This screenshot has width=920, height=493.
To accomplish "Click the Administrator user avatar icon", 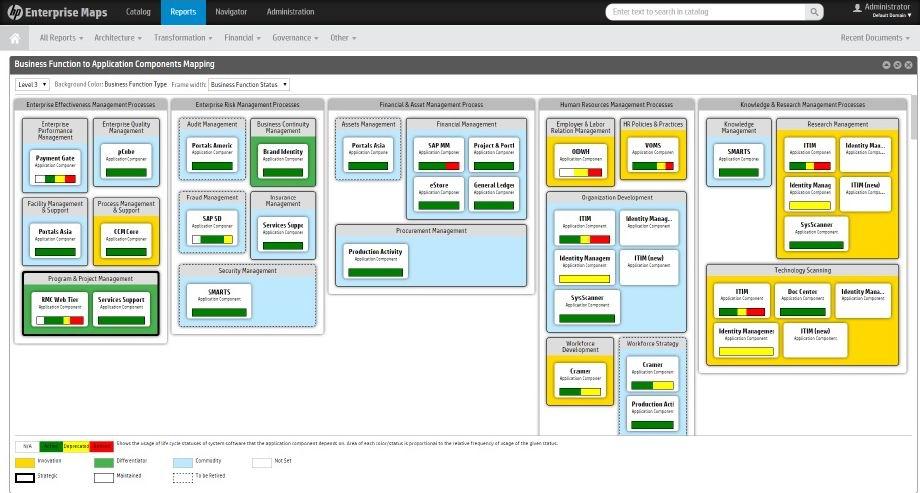I will pos(857,8).
